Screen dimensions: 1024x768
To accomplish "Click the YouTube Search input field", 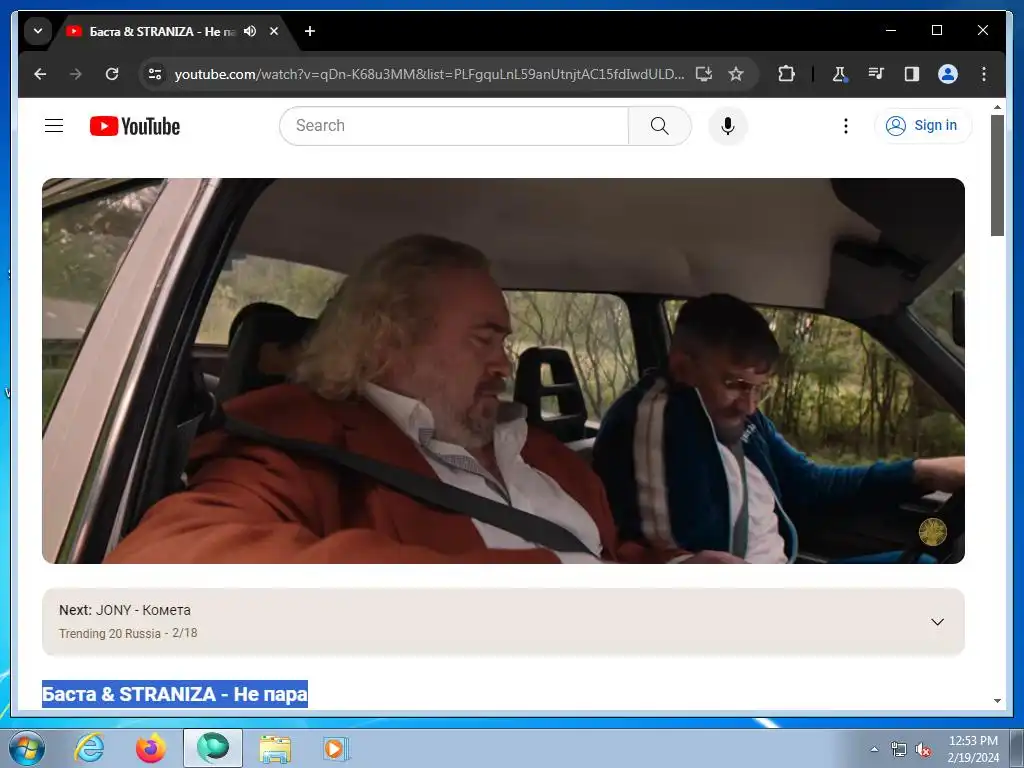I will point(454,125).
